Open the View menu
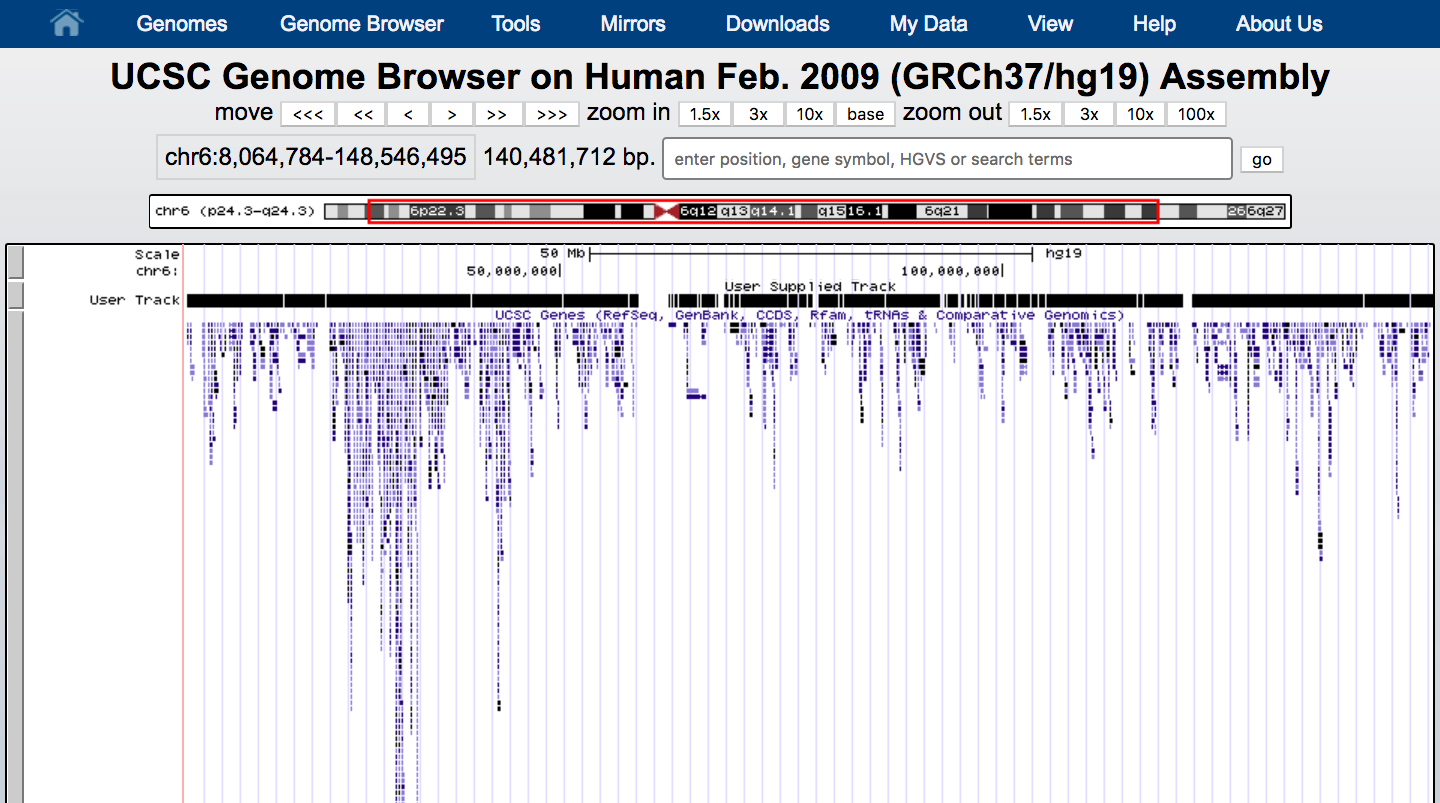 point(1050,24)
